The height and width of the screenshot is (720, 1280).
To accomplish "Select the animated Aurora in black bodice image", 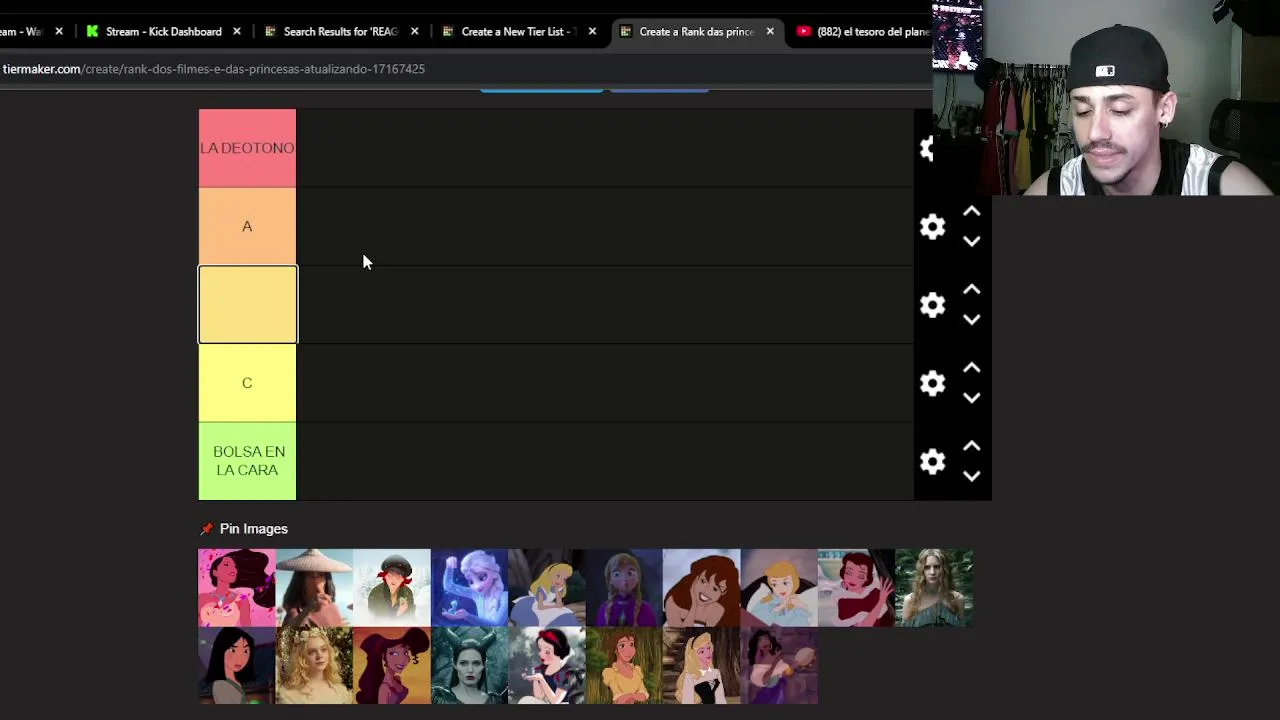I will pos(702,666).
